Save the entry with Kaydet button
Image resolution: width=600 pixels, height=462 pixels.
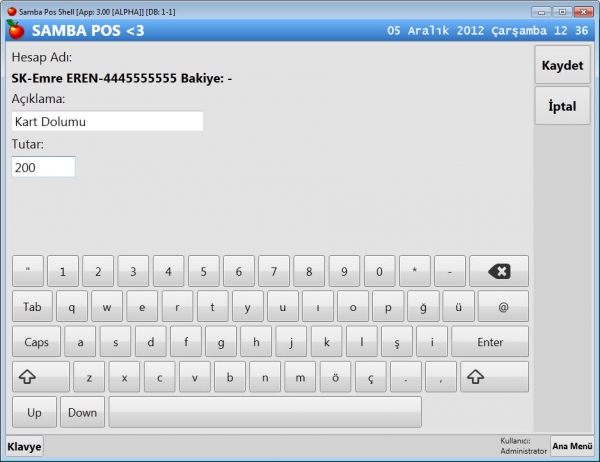[562, 65]
